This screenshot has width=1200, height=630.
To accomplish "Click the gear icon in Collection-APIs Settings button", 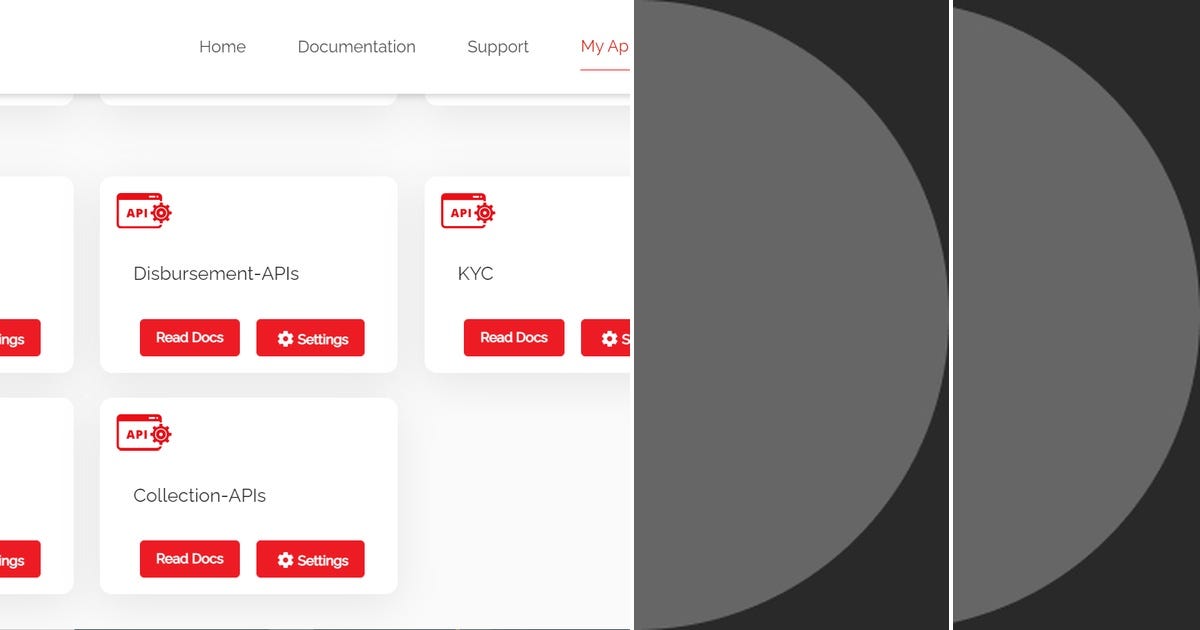I will (x=284, y=559).
